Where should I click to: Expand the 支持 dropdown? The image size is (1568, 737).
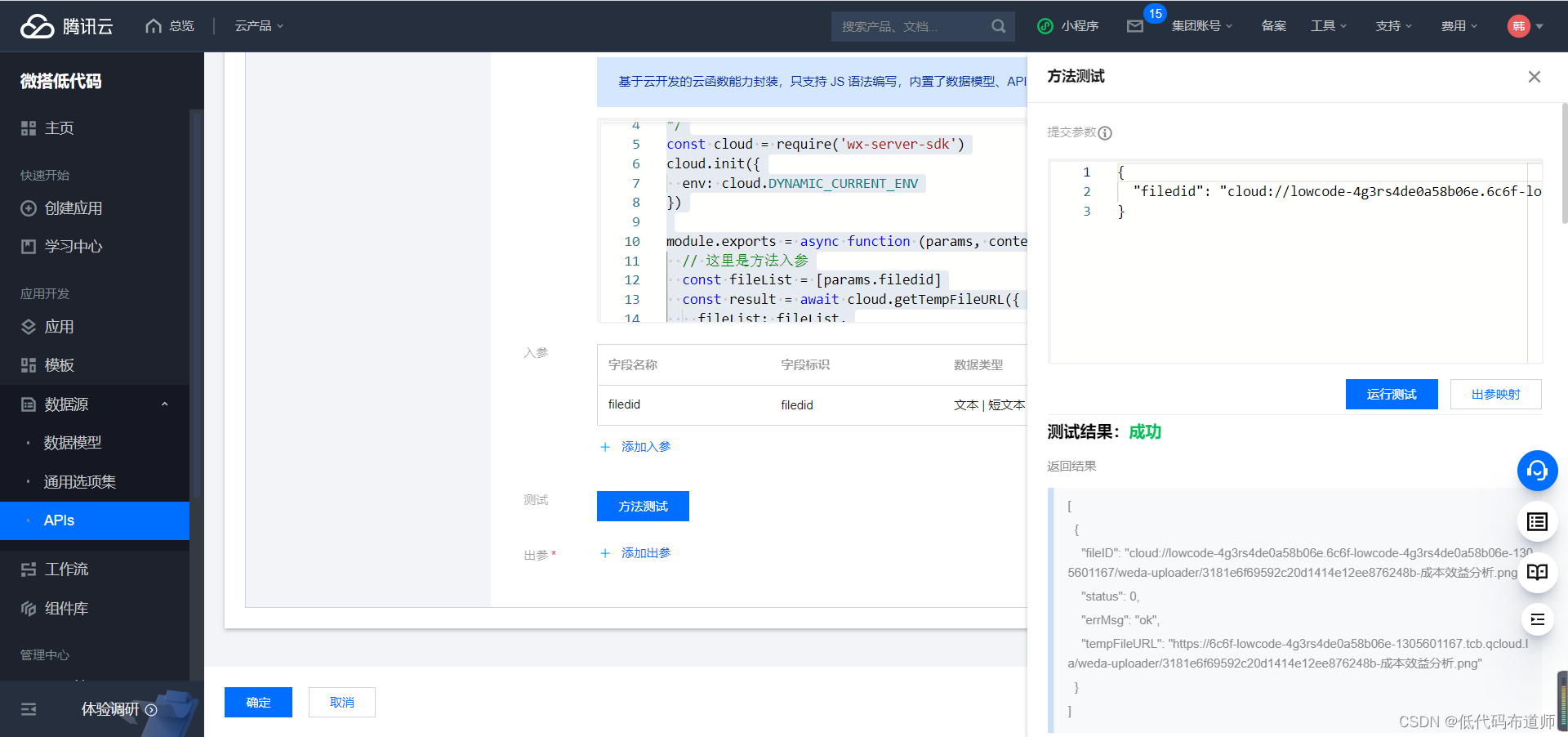[x=1394, y=26]
